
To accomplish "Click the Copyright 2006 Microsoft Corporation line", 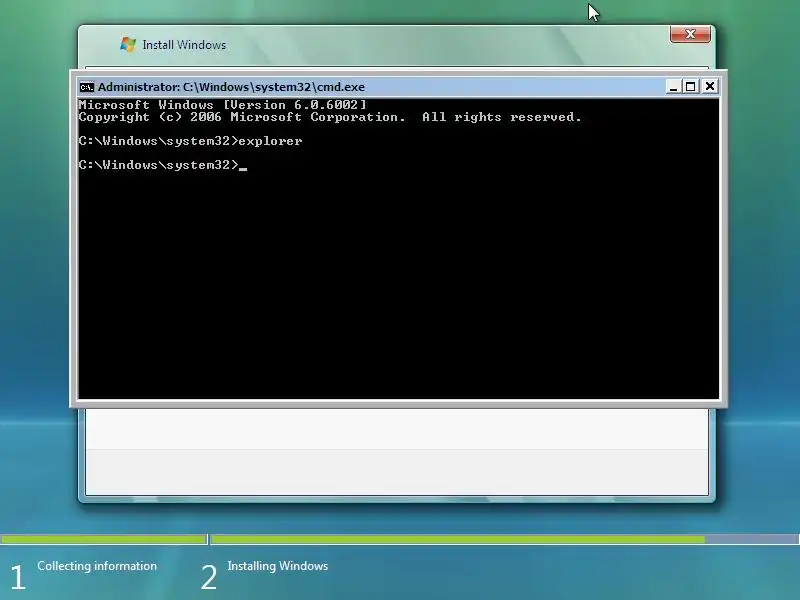I will (x=330, y=117).
